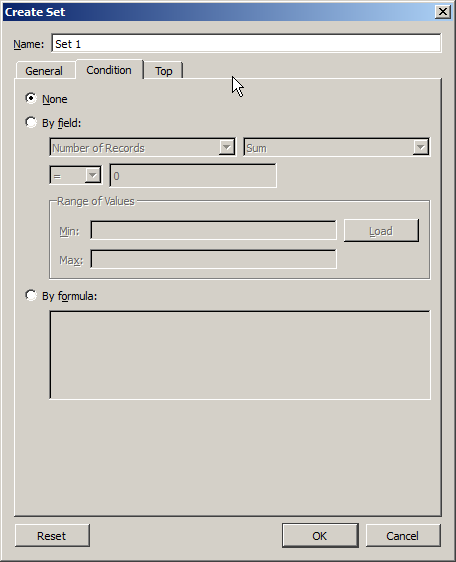Click the OK button

click(x=320, y=535)
